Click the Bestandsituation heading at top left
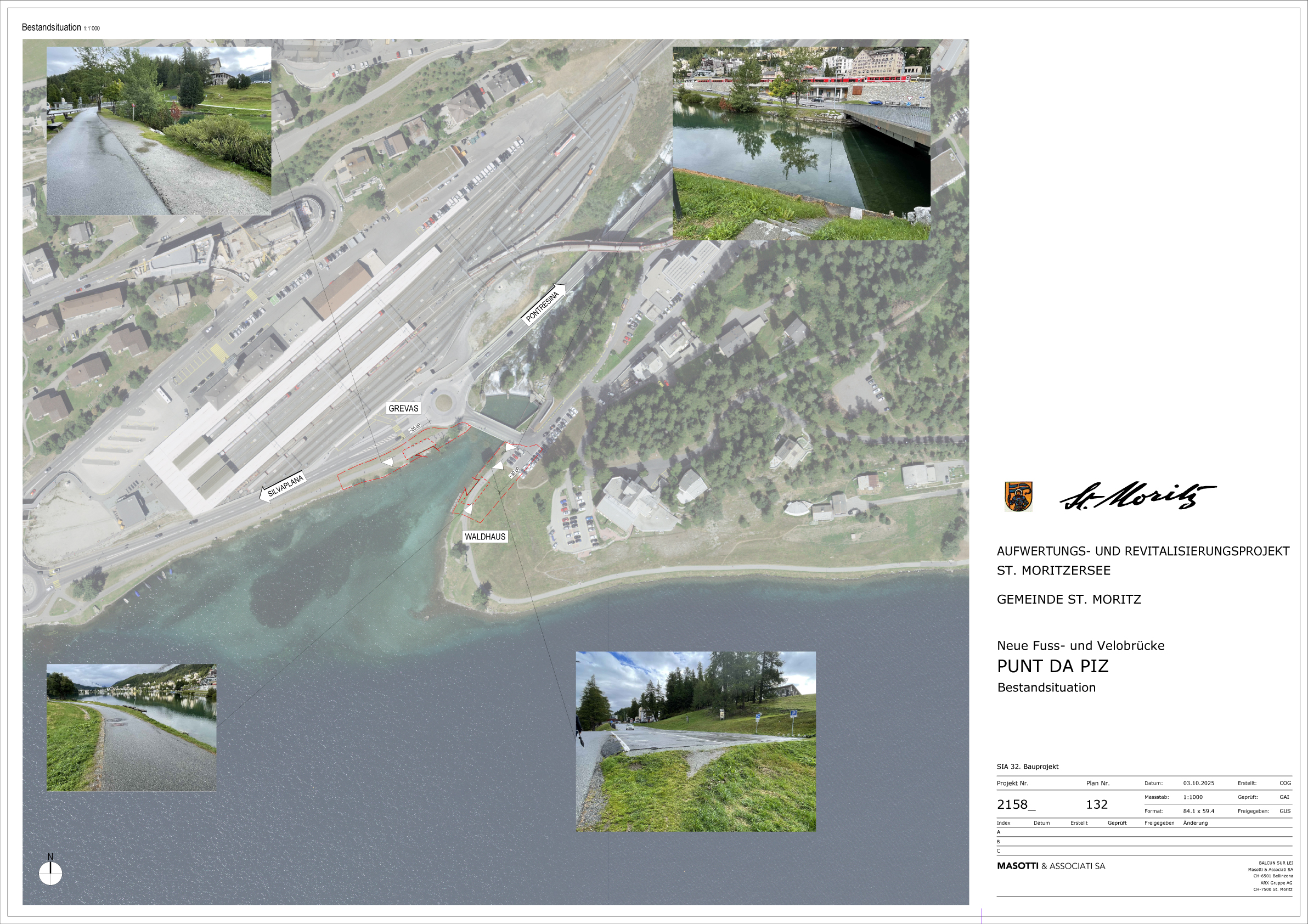The image size is (1308, 924). point(51,27)
